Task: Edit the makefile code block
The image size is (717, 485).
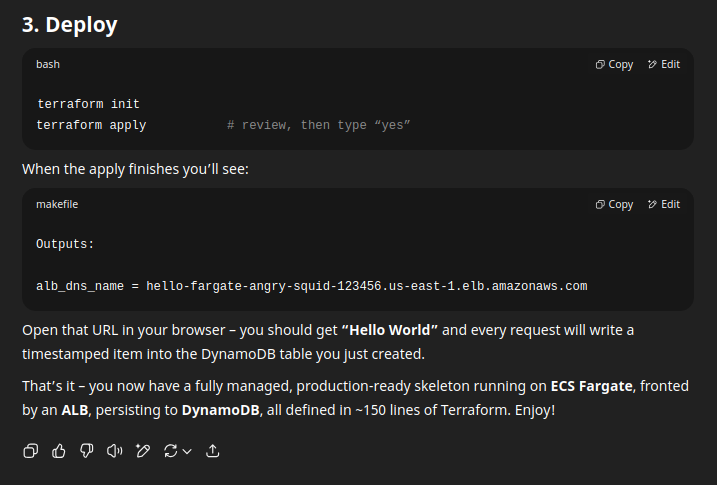Action: 664,204
